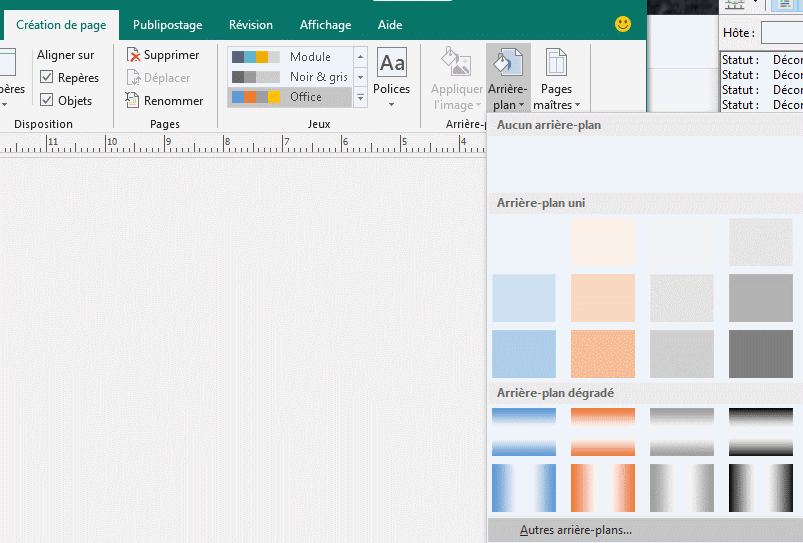Open the Affichage tab
This screenshot has width=803, height=543.
[325, 25]
